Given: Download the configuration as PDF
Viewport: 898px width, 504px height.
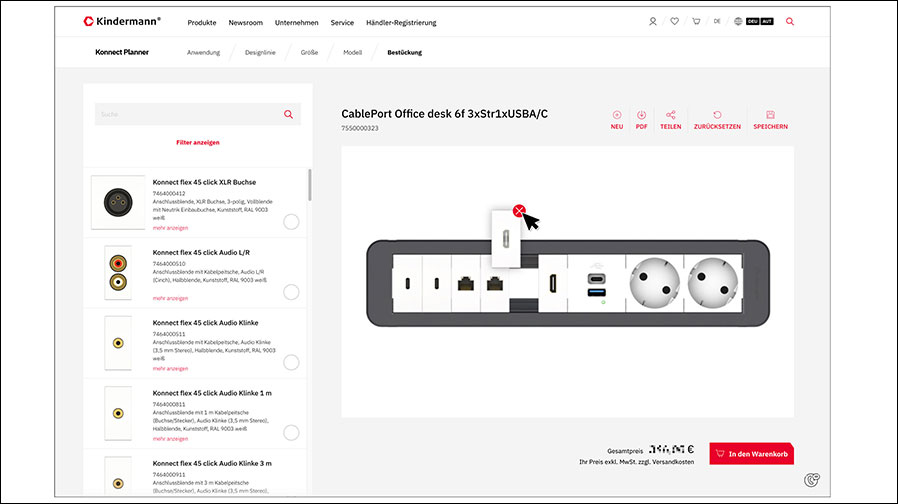Looking at the screenshot, I should 641,120.
